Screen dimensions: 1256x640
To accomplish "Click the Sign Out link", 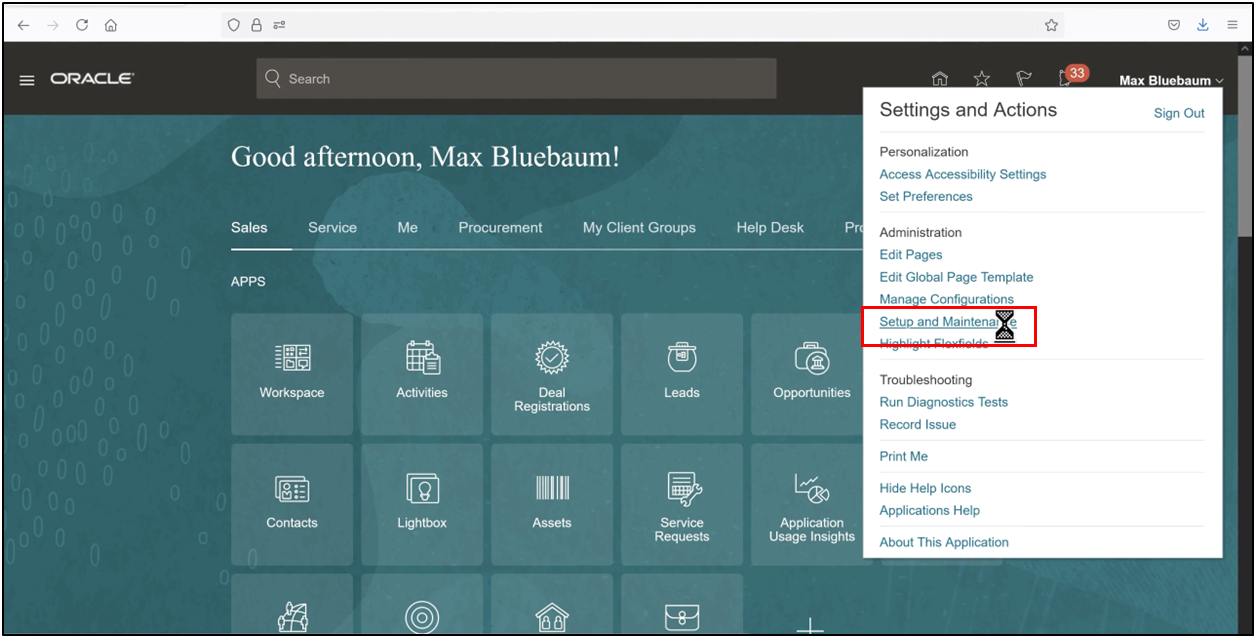I will point(1178,113).
